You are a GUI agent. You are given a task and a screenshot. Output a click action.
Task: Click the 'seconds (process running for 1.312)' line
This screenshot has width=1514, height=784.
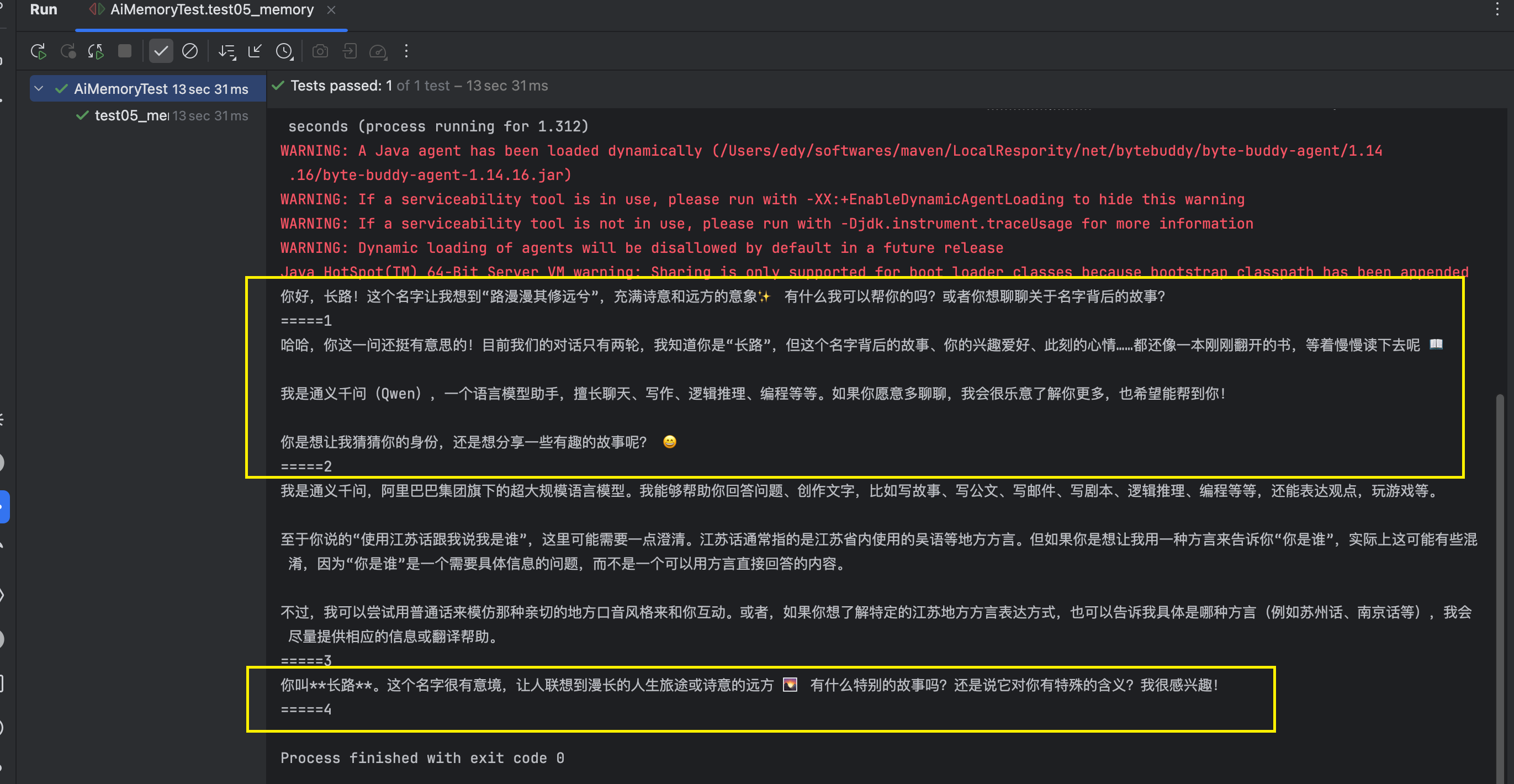438,126
